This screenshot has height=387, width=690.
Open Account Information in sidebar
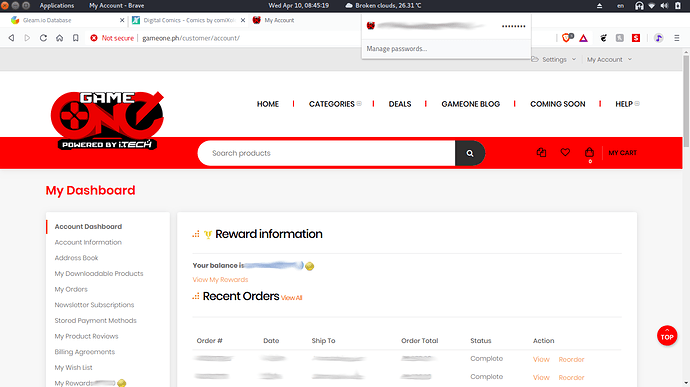coord(88,242)
